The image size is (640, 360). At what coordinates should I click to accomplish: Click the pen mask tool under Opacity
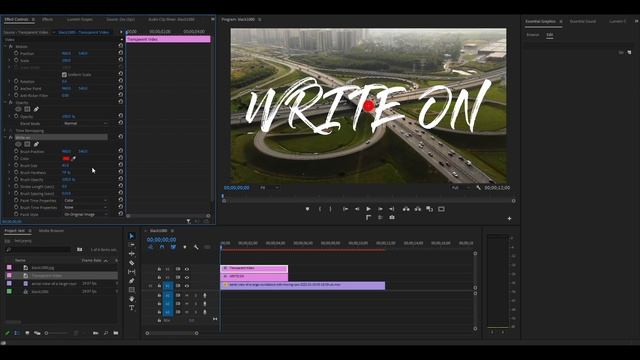click(36, 109)
